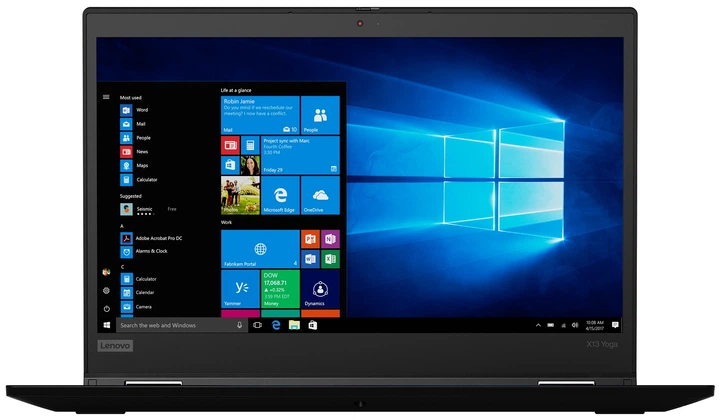The width and height of the screenshot is (720, 419).
Task: Open Store from the taskbar
Action: point(313,325)
